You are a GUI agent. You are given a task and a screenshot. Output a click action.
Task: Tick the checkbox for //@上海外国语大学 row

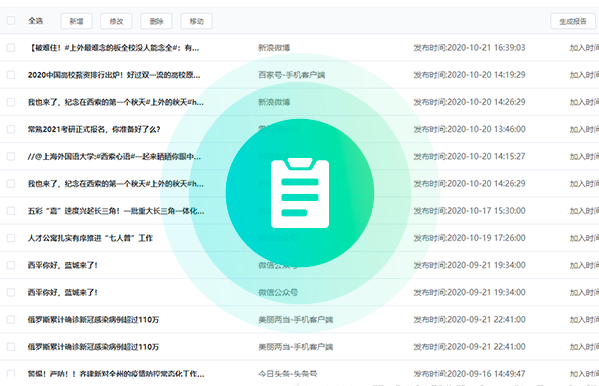(11, 156)
